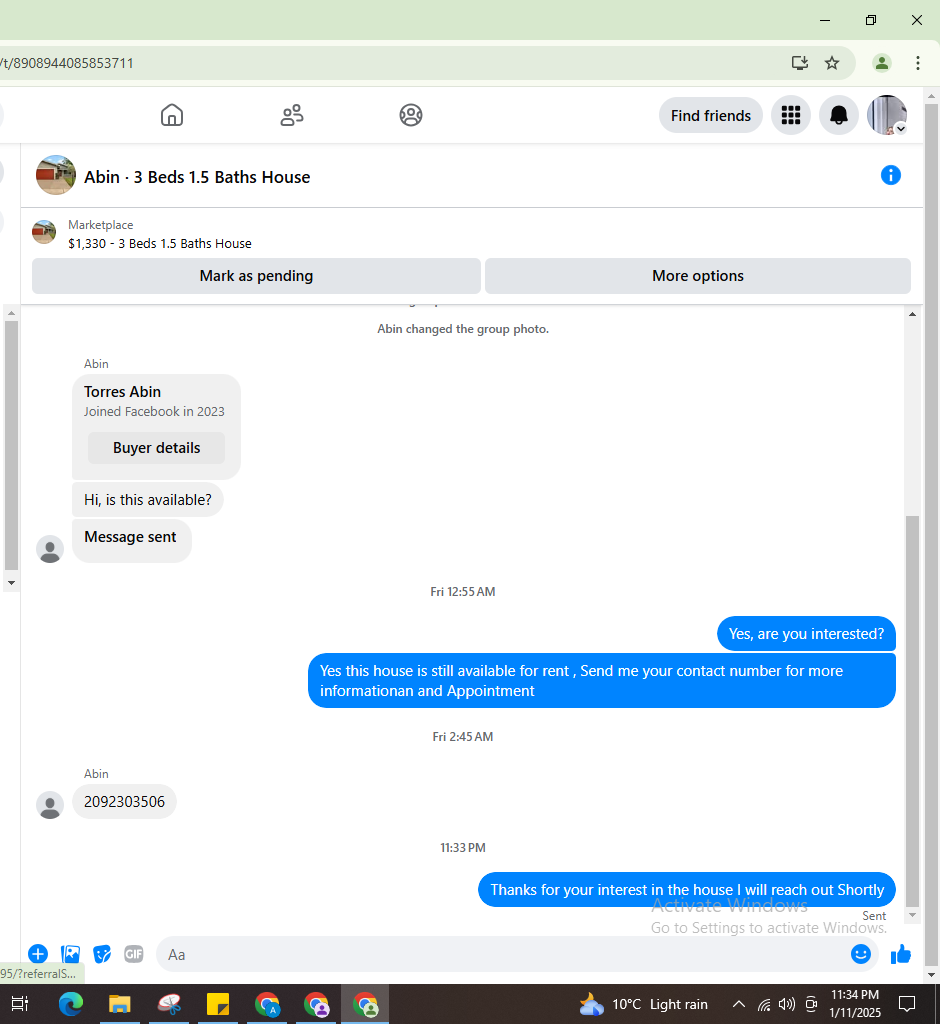The width and height of the screenshot is (940, 1024).
Task: Click the Aa message input field
Action: (x=503, y=955)
